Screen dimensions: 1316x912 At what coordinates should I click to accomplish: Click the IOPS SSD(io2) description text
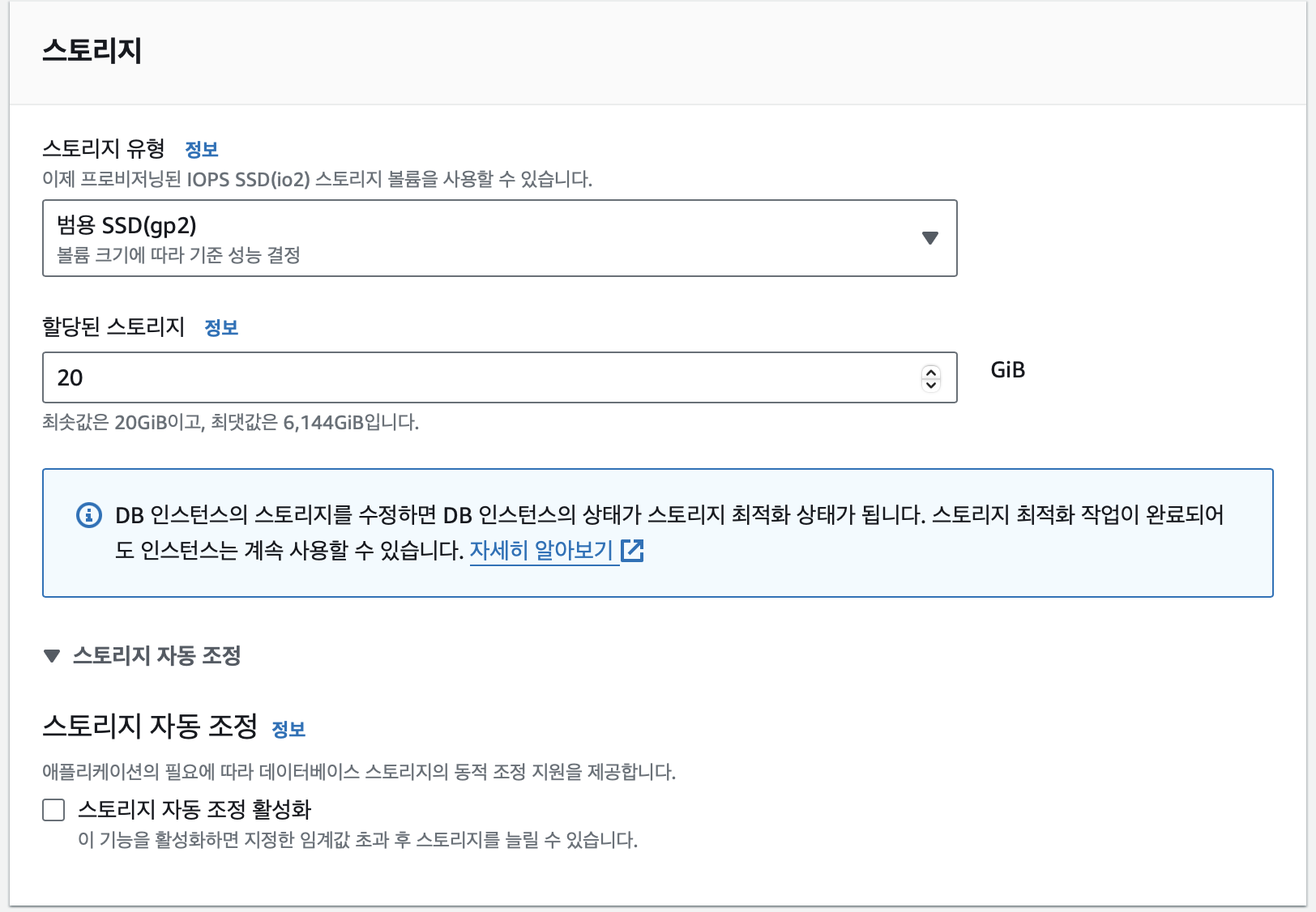pos(318,179)
